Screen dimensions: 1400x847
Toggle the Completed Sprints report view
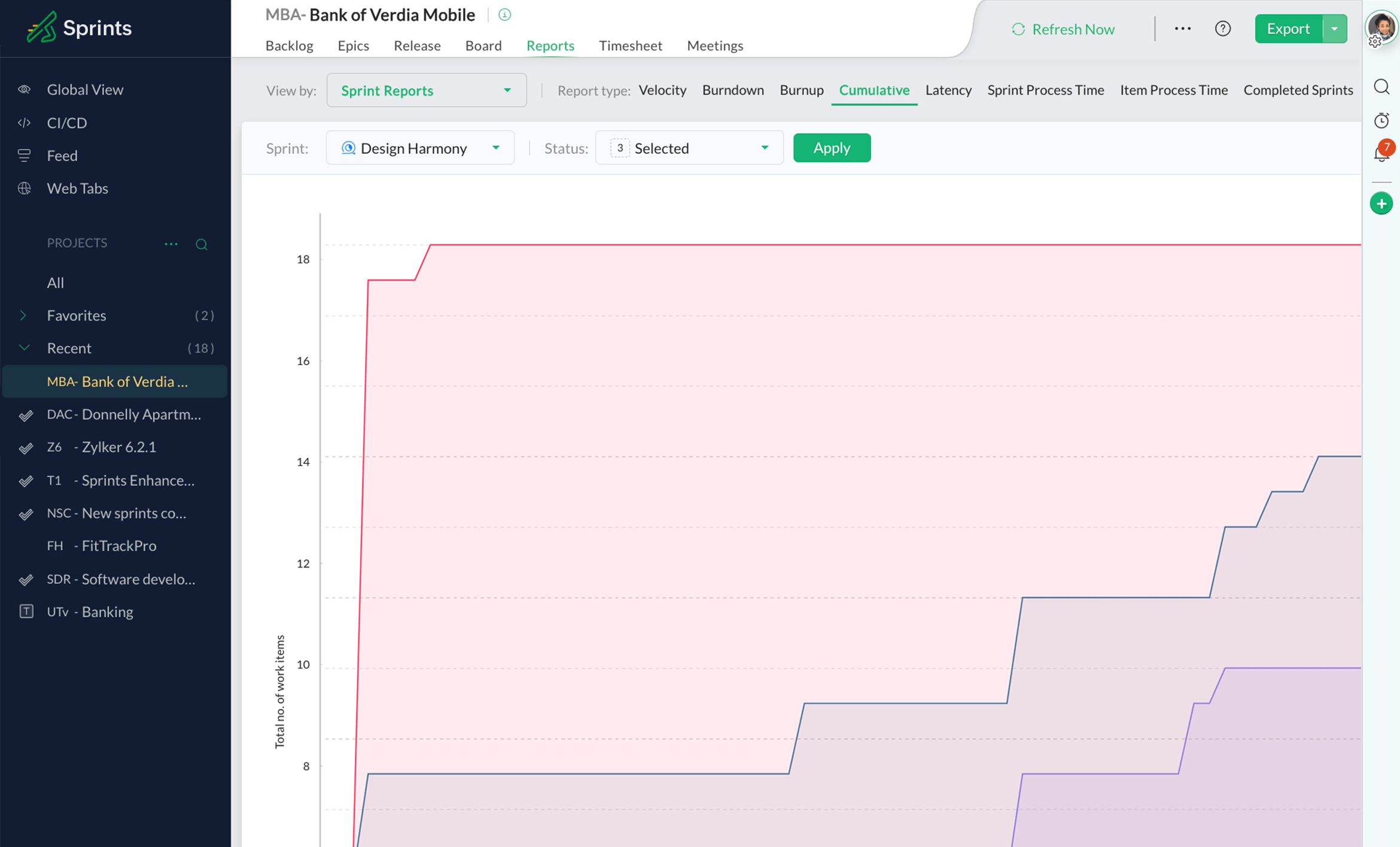(x=1298, y=89)
